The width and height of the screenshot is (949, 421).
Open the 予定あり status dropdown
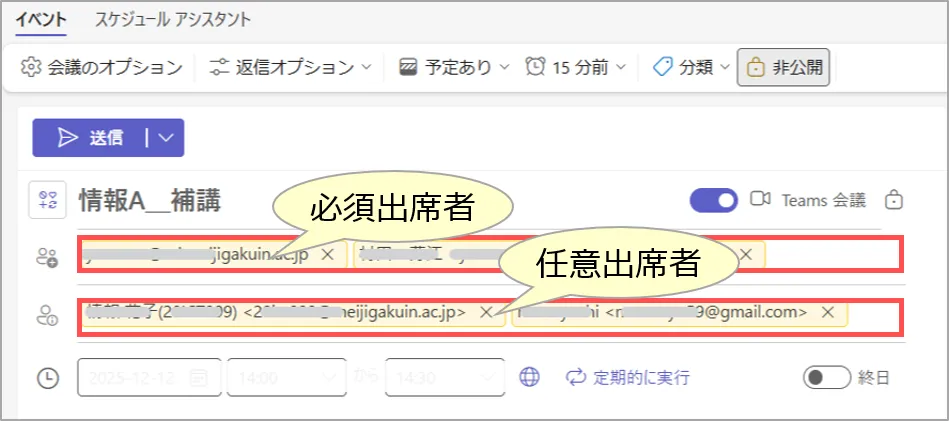point(454,68)
